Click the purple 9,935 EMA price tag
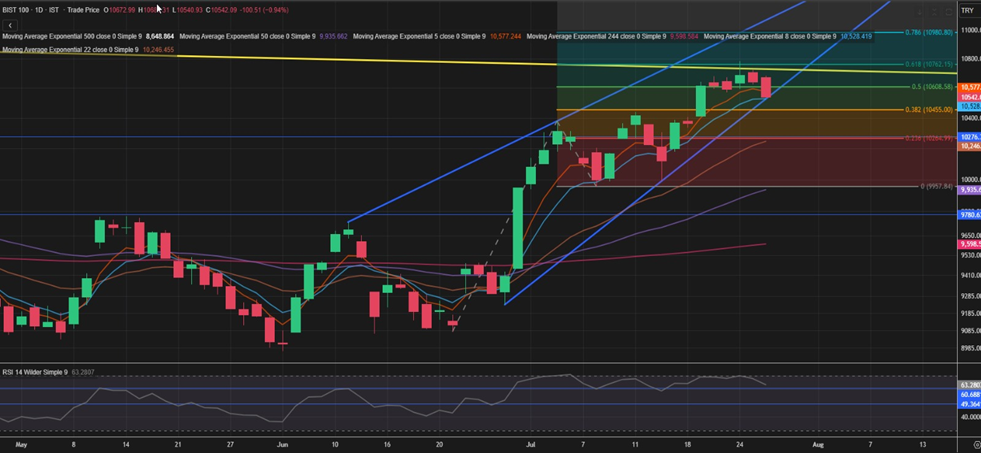This screenshot has height=453, width=981. [969, 189]
